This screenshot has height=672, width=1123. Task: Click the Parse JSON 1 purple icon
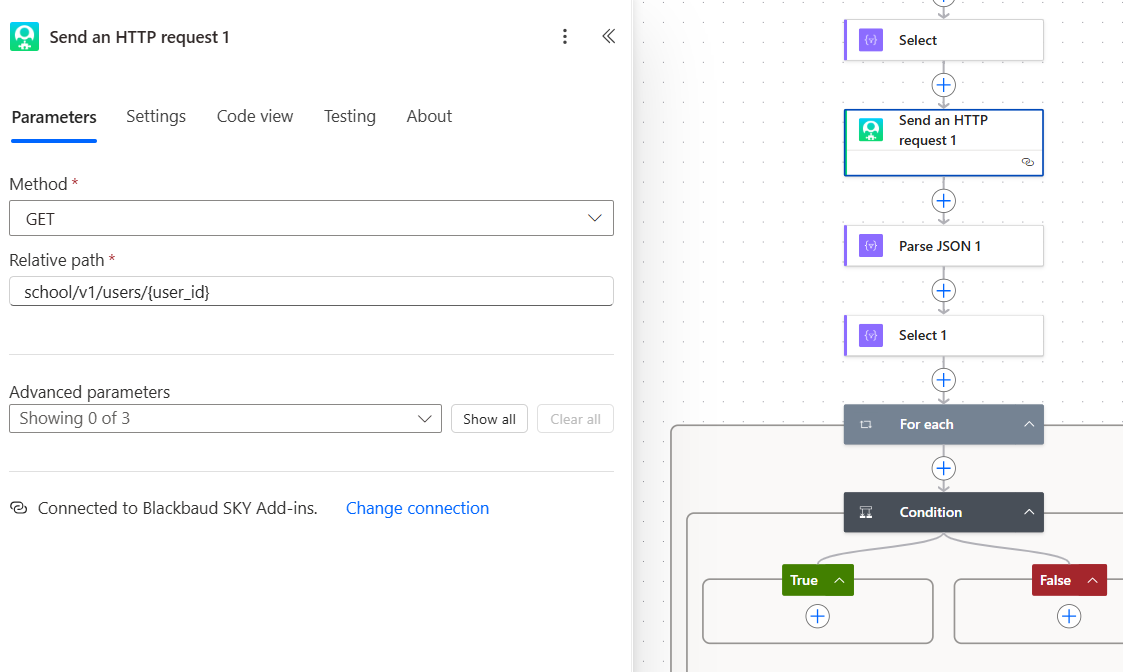point(871,246)
